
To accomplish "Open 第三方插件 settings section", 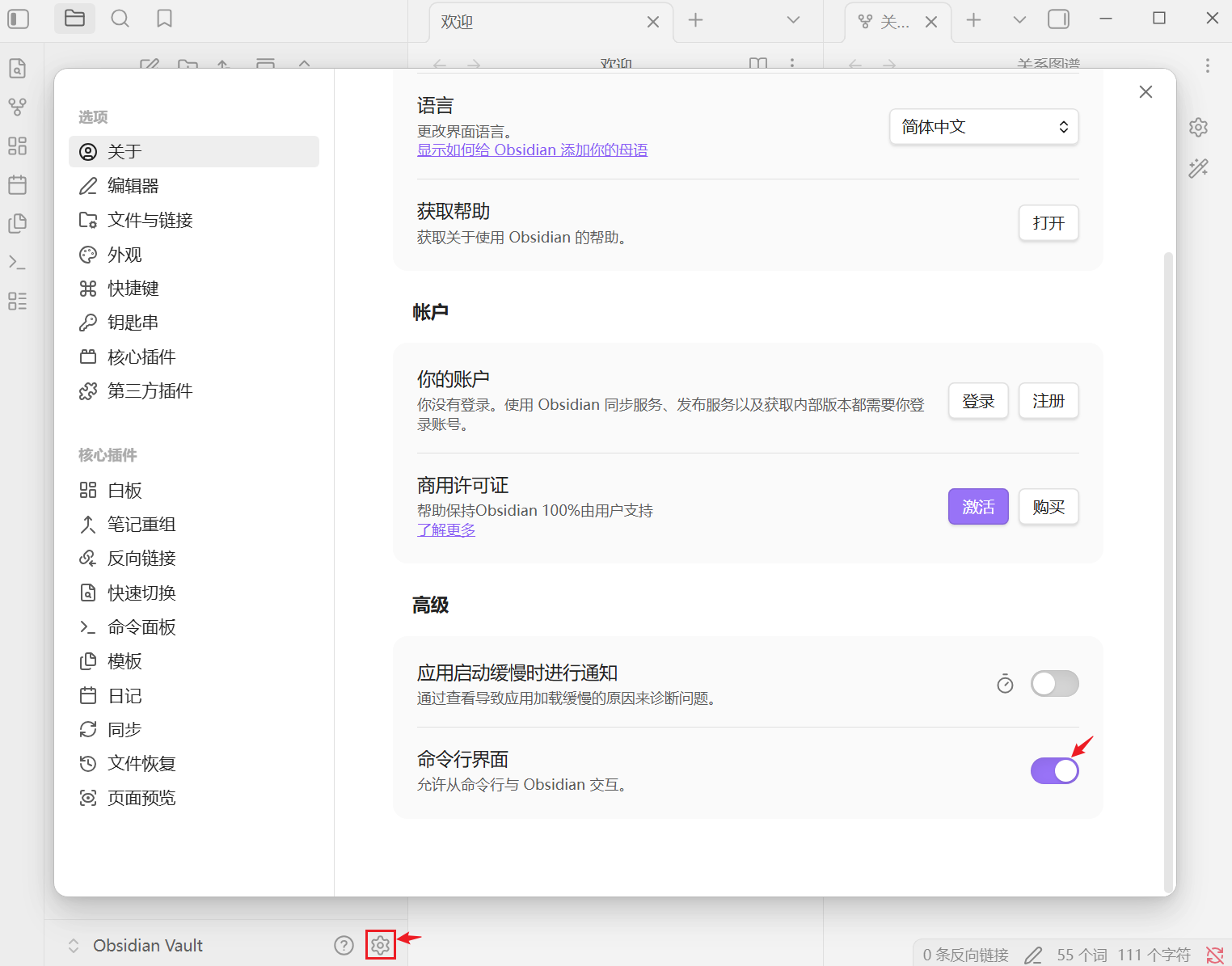I will click(194, 391).
